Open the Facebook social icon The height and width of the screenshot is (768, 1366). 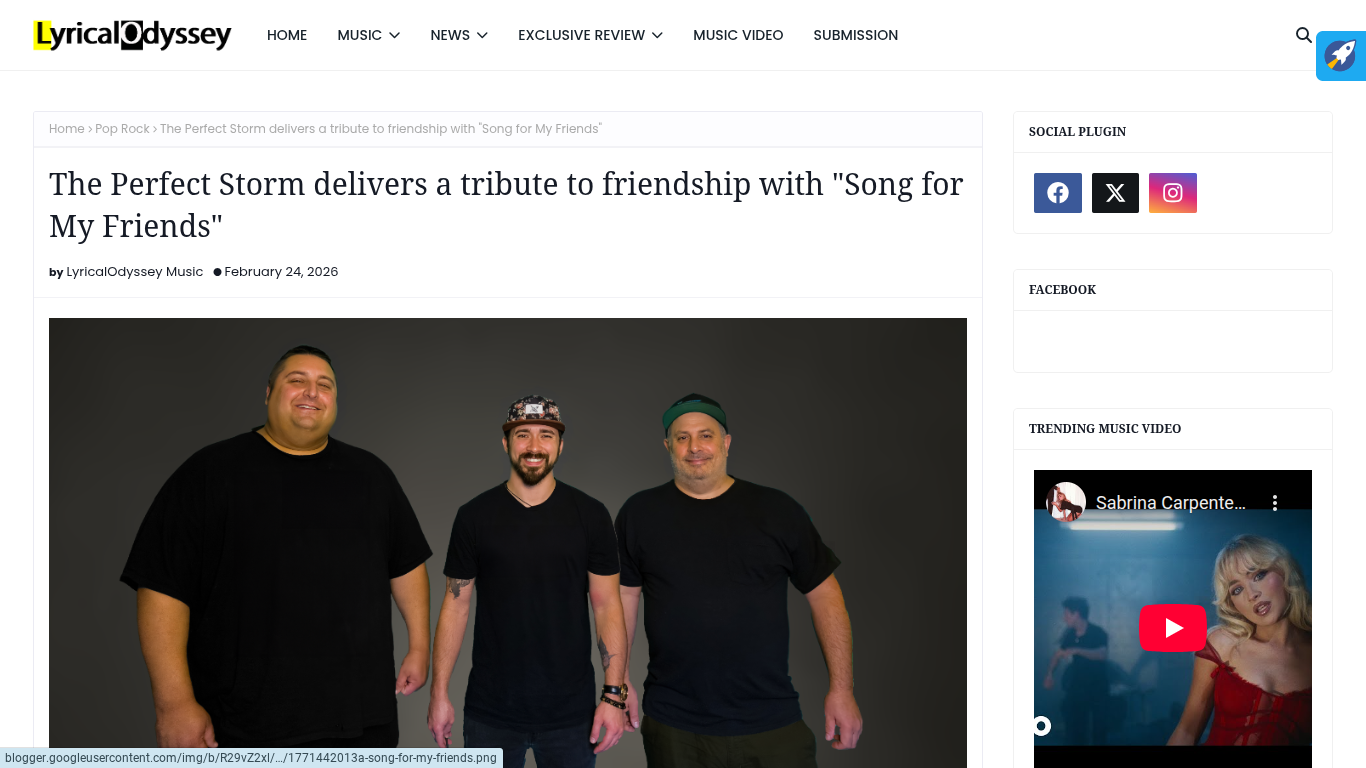1058,193
